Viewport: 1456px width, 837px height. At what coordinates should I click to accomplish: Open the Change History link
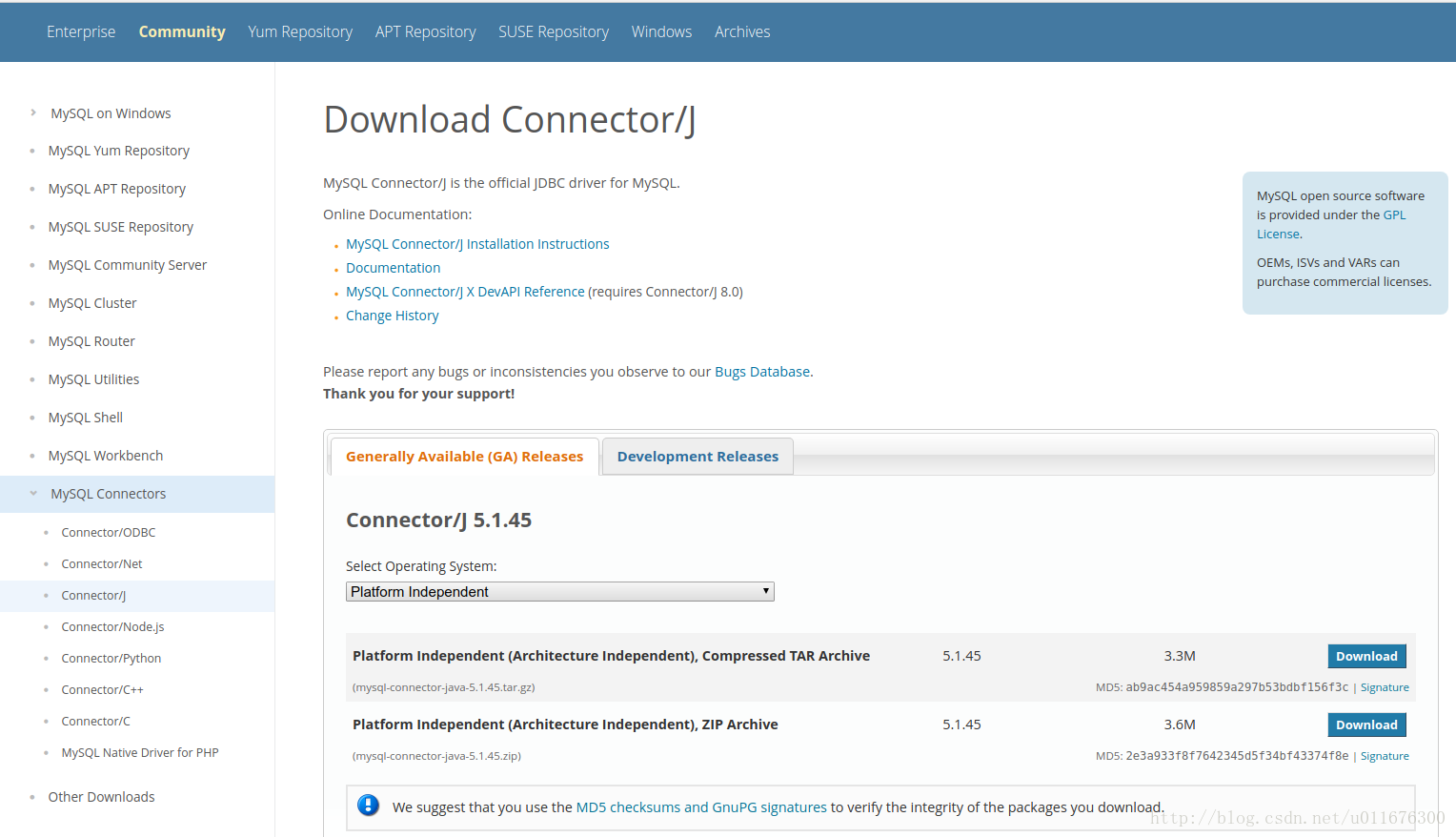pyautogui.click(x=392, y=316)
